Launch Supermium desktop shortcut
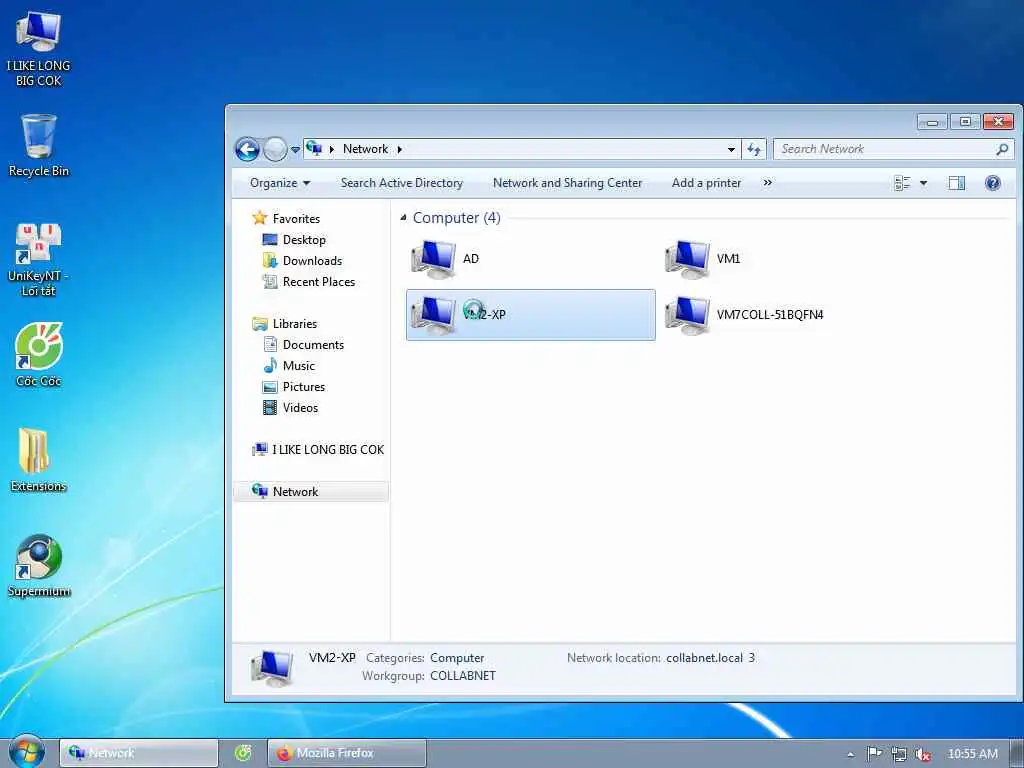The height and width of the screenshot is (768, 1024). point(39,566)
